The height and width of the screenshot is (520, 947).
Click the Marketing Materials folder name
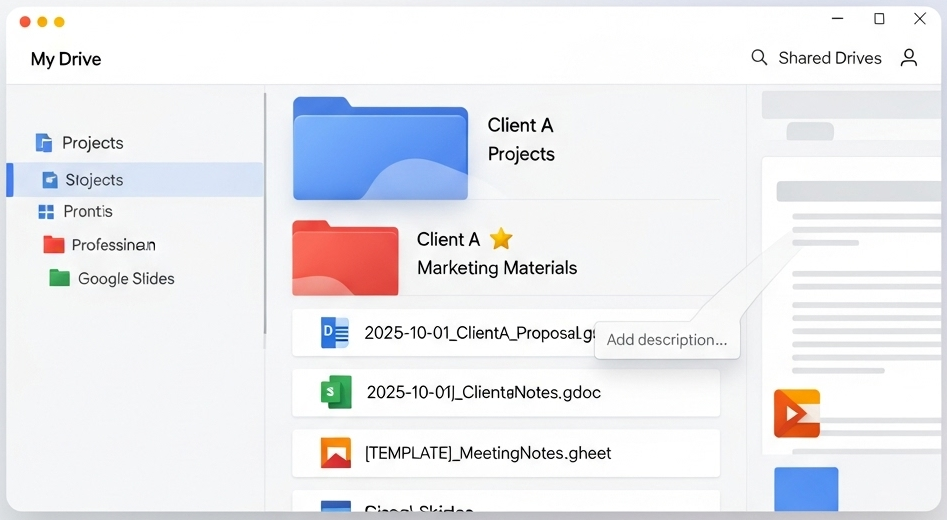pos(497,268)
